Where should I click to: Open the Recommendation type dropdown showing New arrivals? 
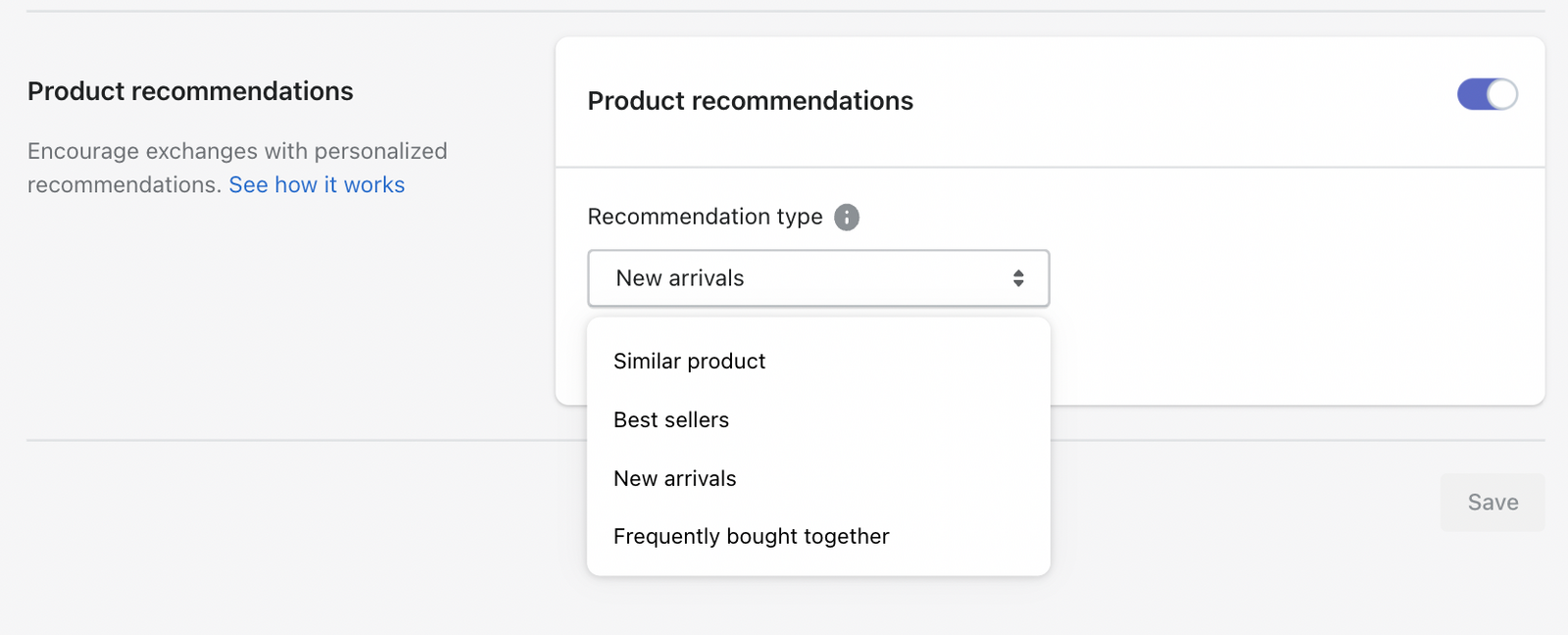pos(817,278)
